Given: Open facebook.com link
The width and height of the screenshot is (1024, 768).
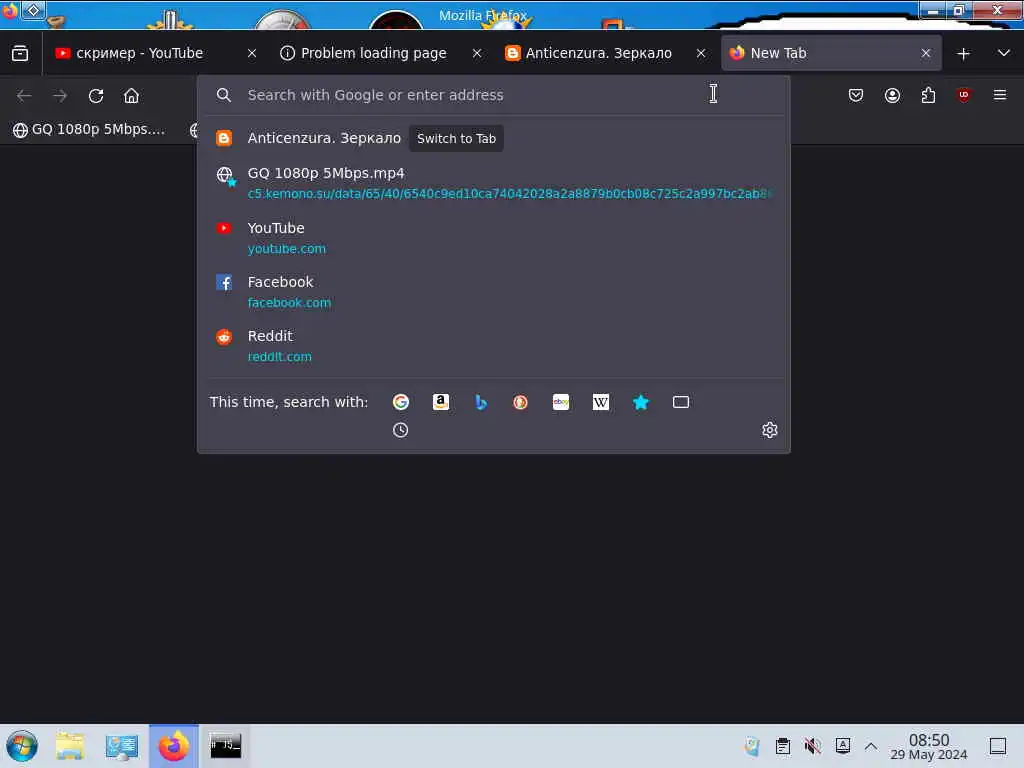Looking at the screenshot, I should pyautogui.click(x=289, y=303).
